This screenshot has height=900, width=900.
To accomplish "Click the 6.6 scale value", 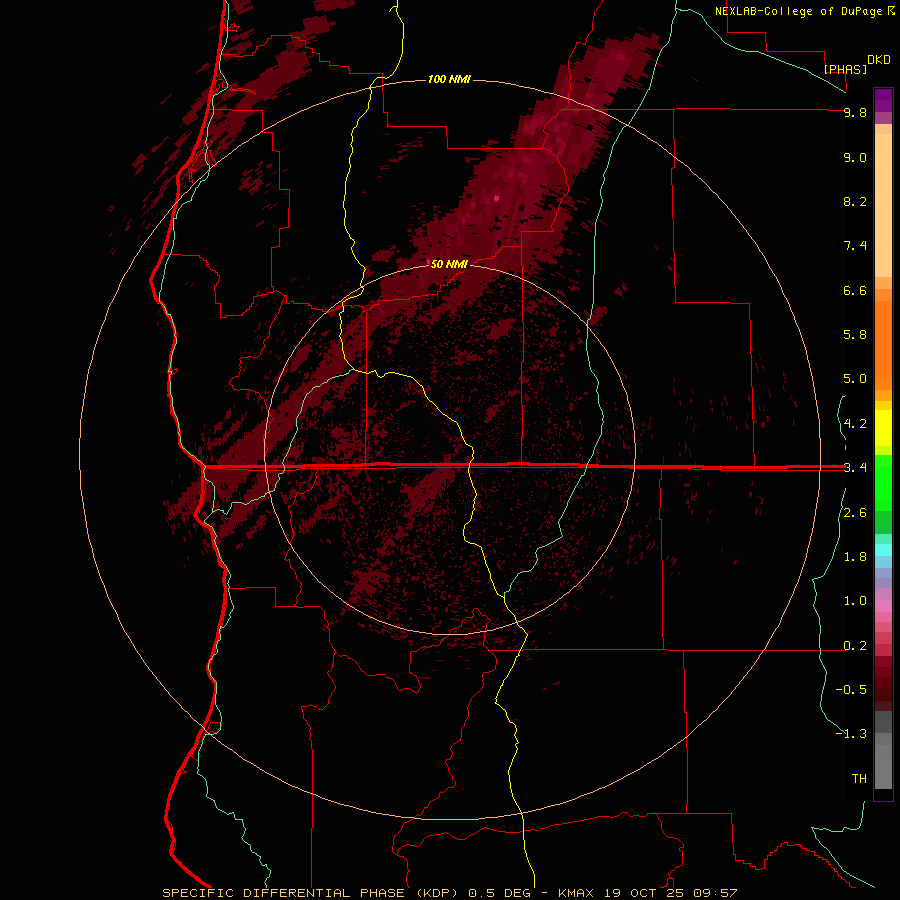I will (855, 290).
